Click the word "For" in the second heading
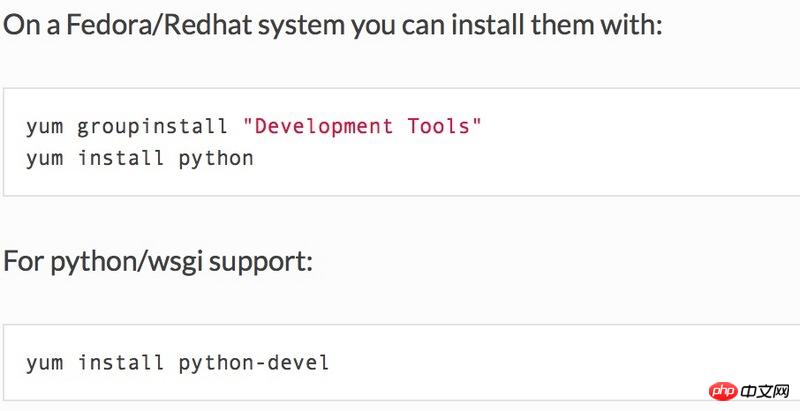The height and width of the screenshot is (411, 800). pyautogui.click(x=22, y=262)
